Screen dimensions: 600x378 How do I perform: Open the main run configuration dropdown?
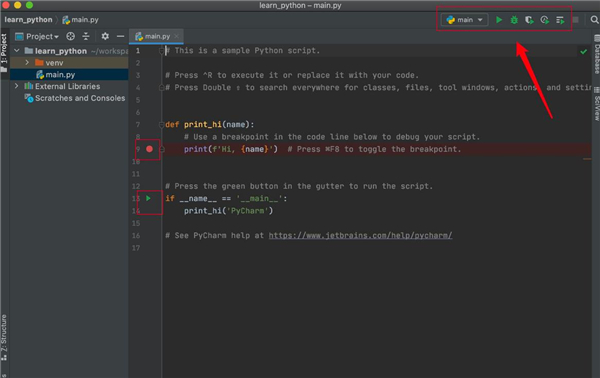[x=465, y=20]
